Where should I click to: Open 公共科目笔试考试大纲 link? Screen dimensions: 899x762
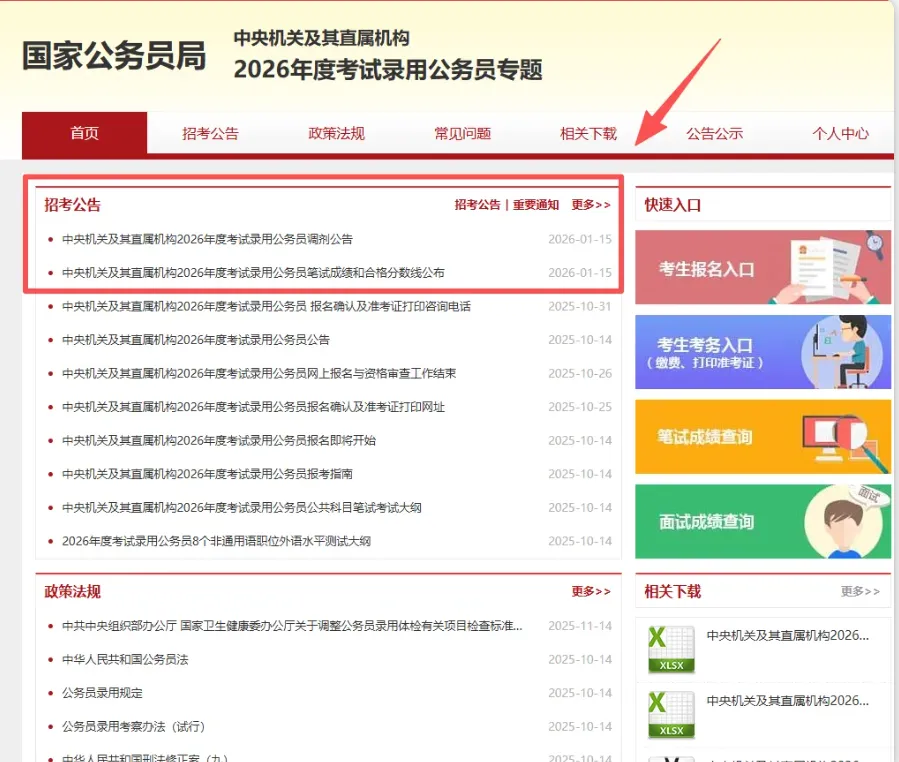point(241,507)
